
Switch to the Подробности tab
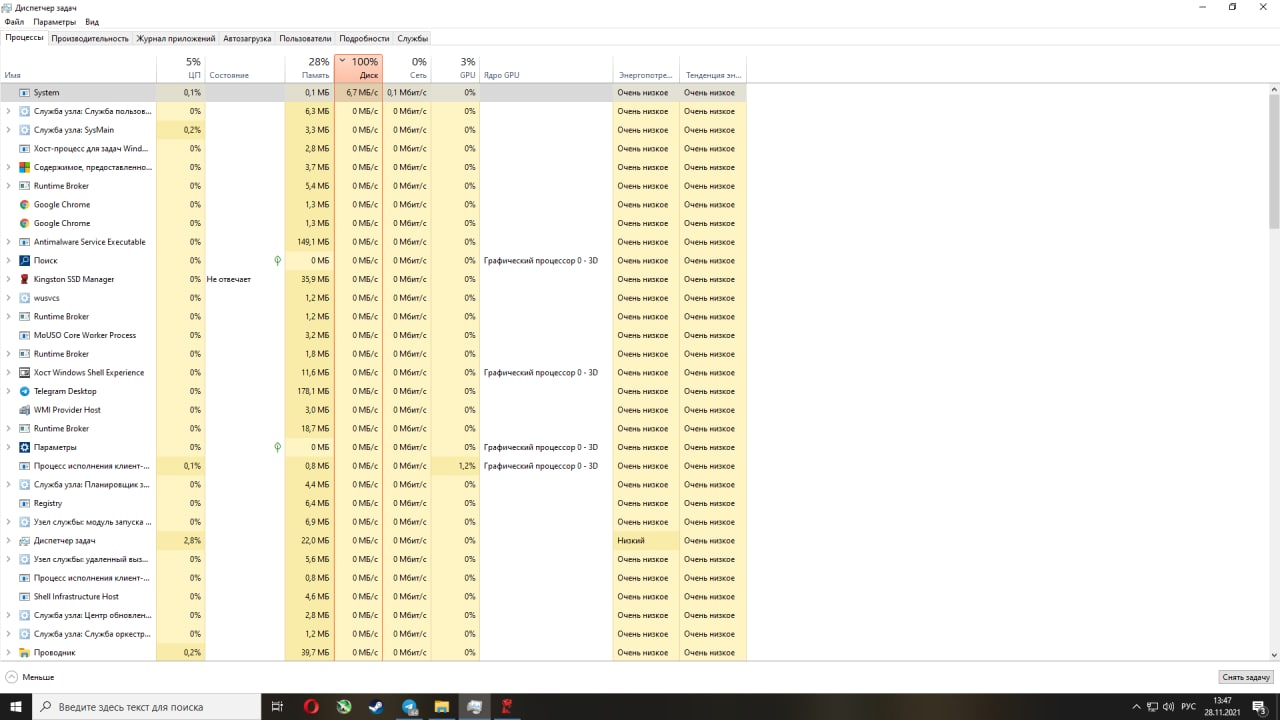click(364, 38)
